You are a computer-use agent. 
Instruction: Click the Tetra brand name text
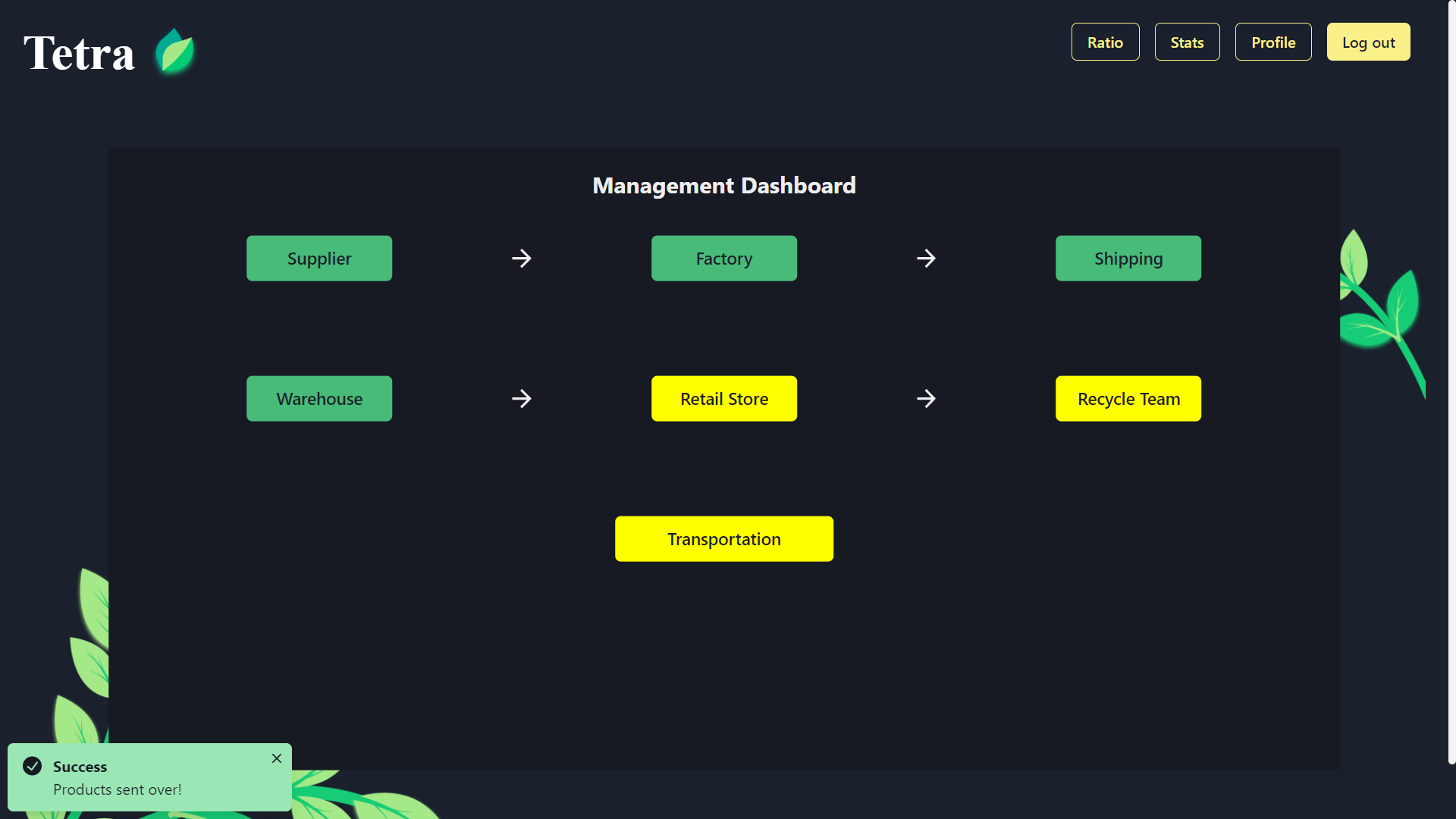[x=80, y=53]
